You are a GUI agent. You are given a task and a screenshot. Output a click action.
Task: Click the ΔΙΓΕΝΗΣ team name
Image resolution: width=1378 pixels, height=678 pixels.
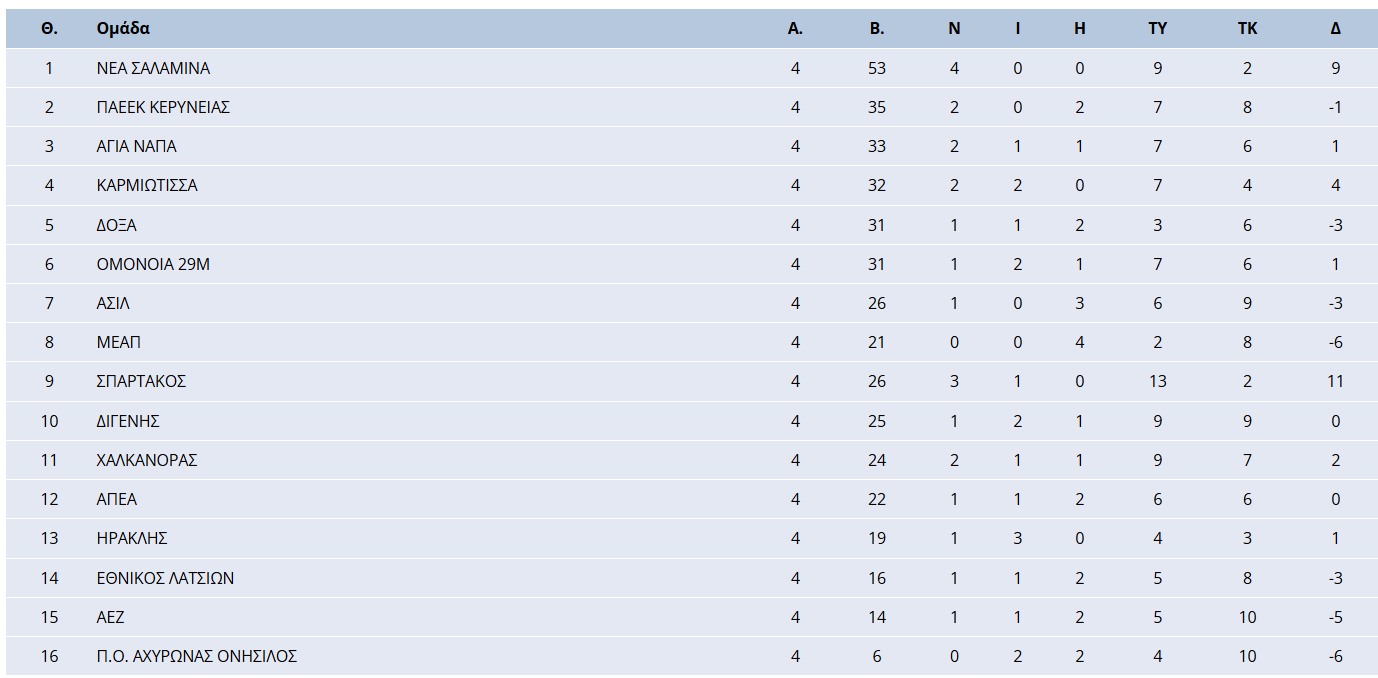128,421
